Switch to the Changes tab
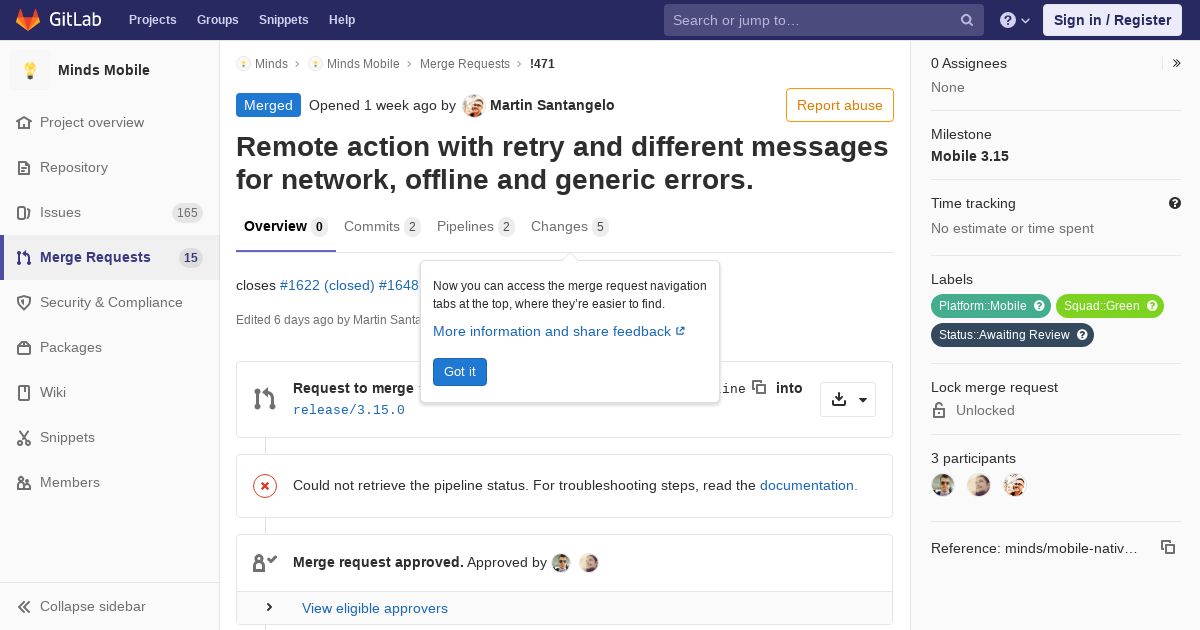The image size is (1200, 630). [x=569, y=227]
